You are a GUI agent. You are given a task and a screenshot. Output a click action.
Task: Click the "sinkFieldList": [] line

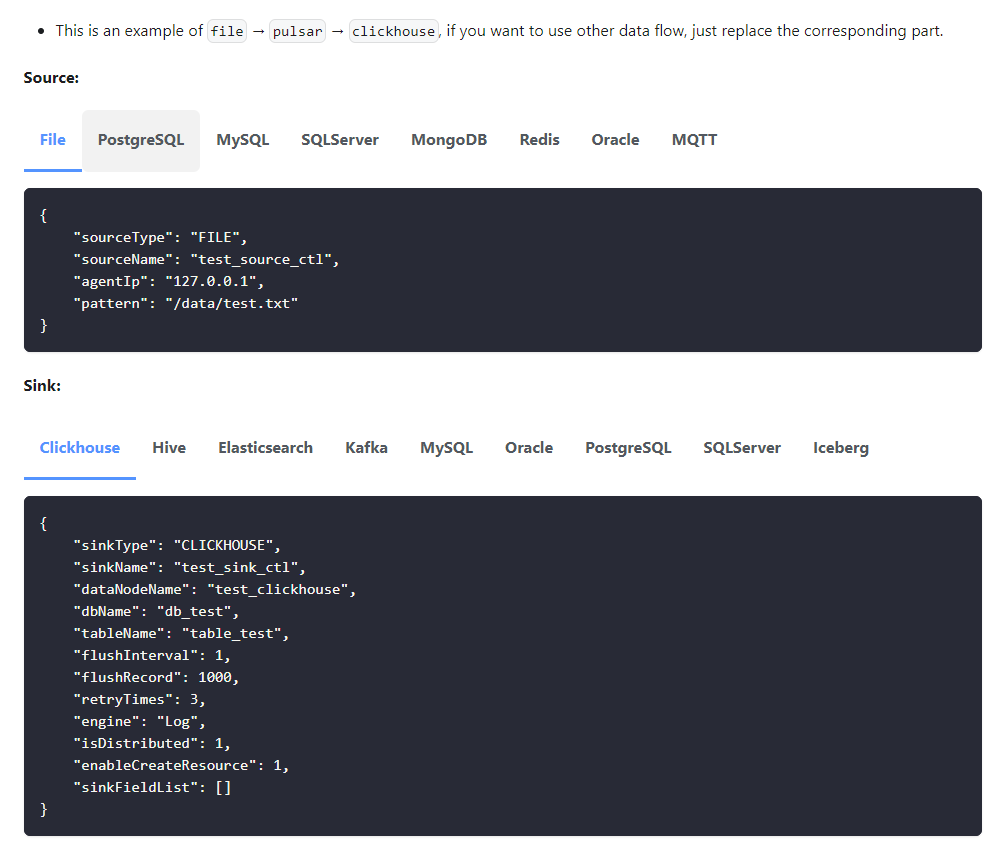pos(152,788)
